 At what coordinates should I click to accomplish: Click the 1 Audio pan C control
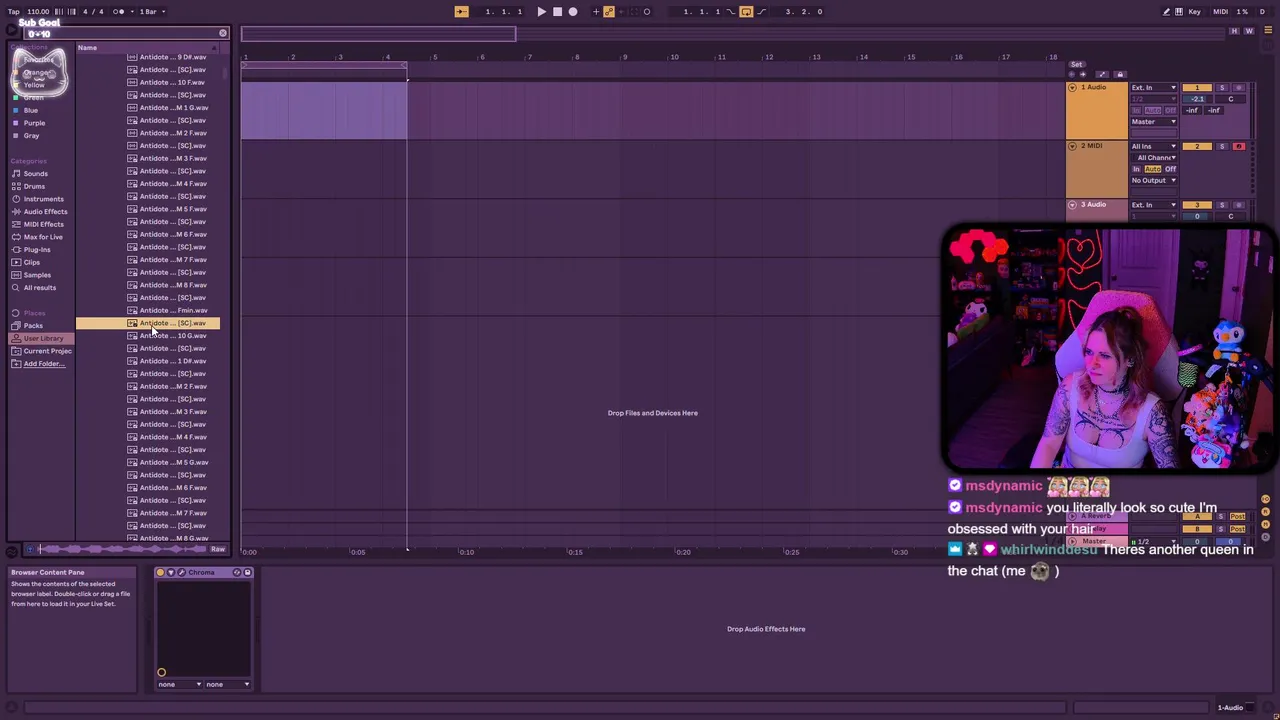tap(1231, 99)
